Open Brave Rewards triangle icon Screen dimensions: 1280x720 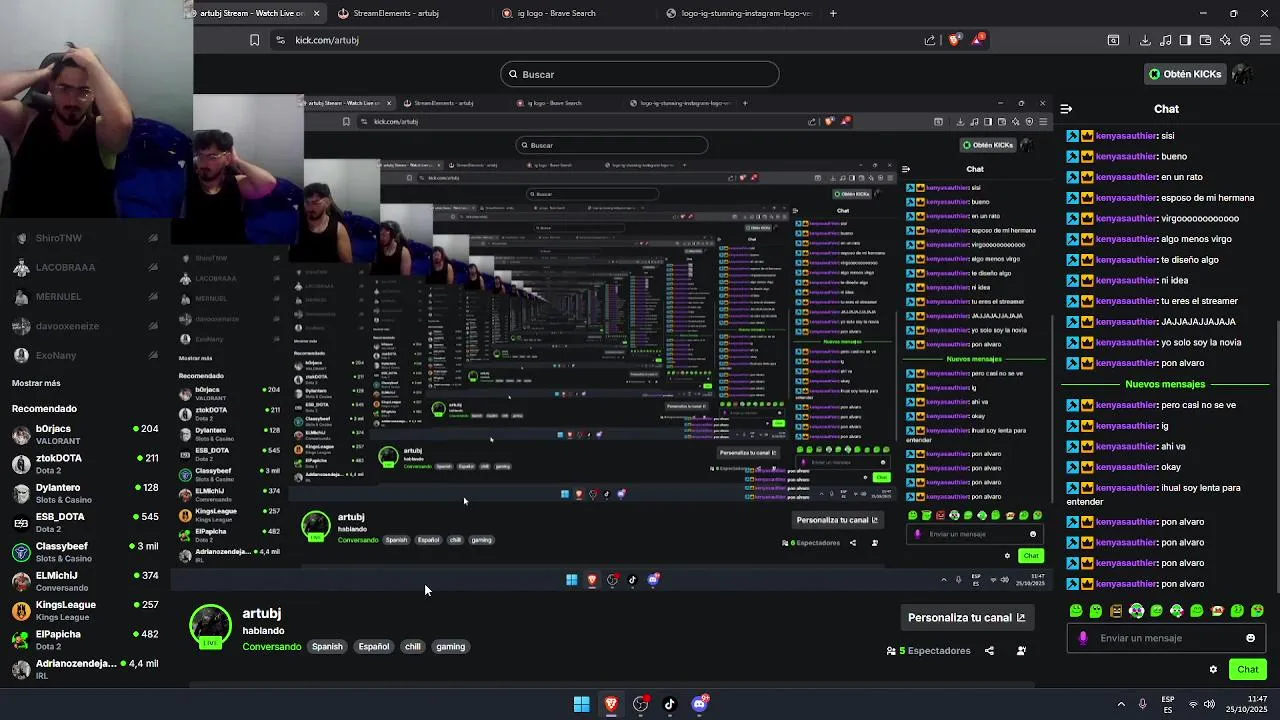[x=979, y=40]
